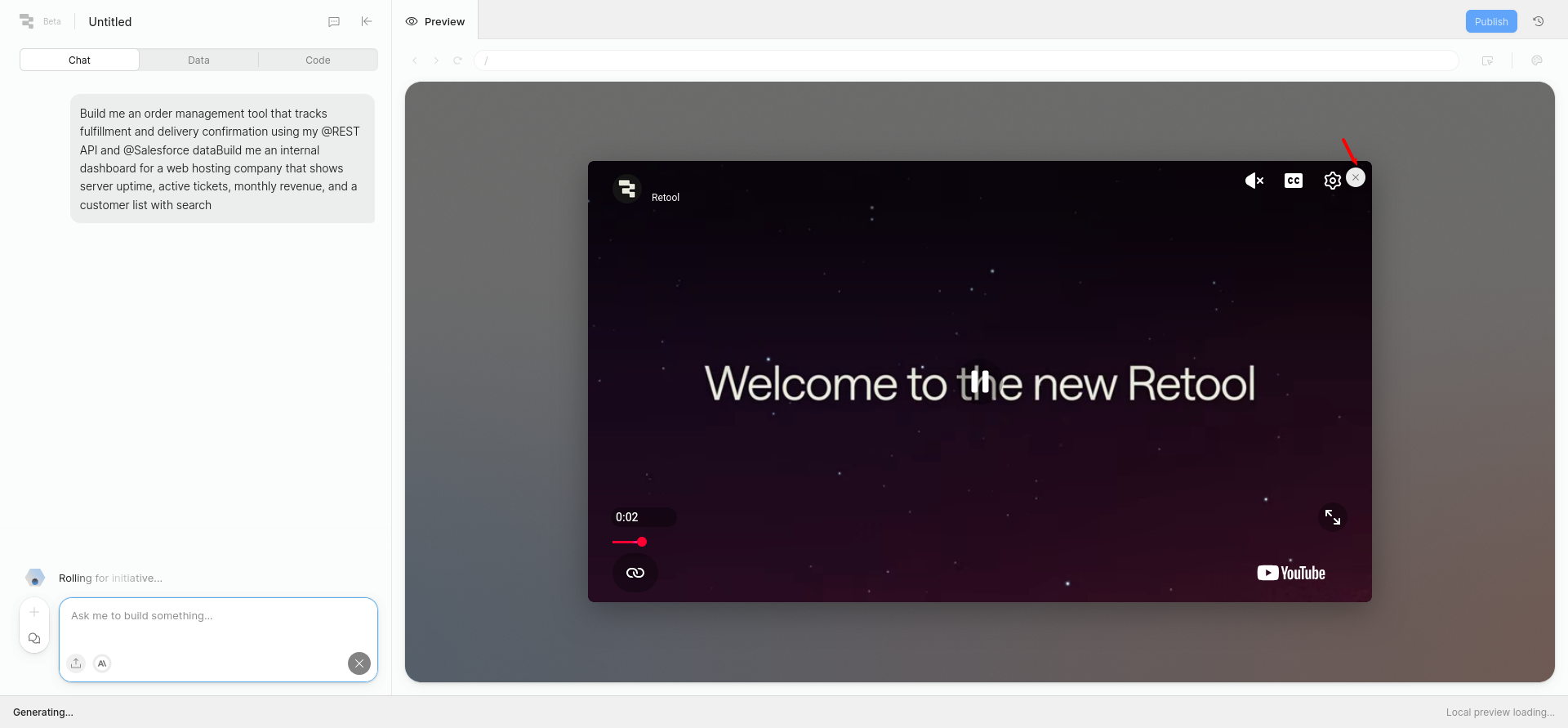Click the plus icon beside chat input
The image size is (1568, 728).
click(x=34, y=612)
